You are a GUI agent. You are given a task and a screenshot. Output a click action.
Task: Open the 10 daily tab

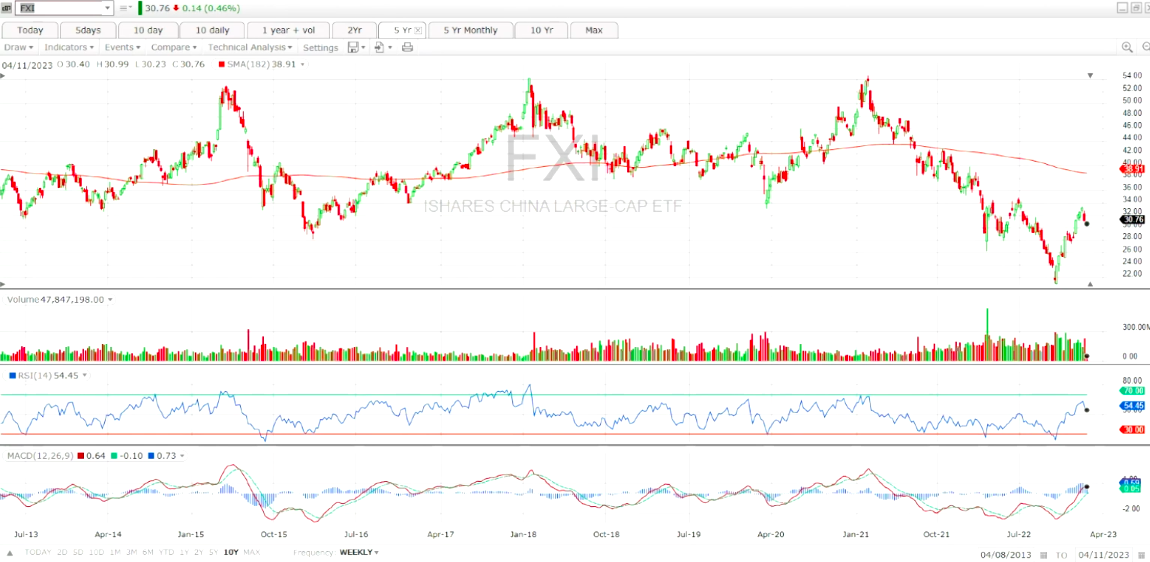(x=212, y=30)
